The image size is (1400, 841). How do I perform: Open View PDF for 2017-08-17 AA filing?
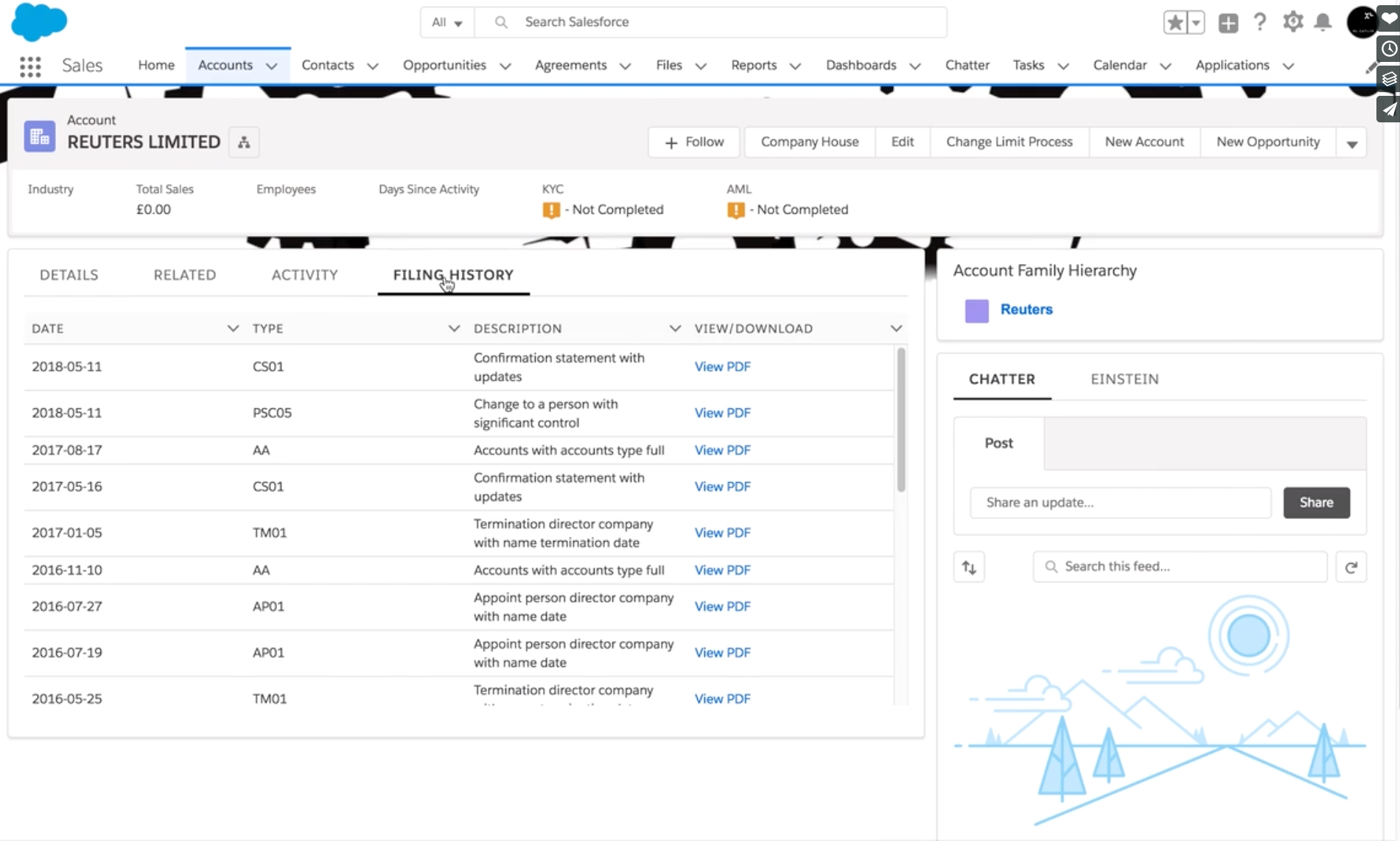[722, 450]
